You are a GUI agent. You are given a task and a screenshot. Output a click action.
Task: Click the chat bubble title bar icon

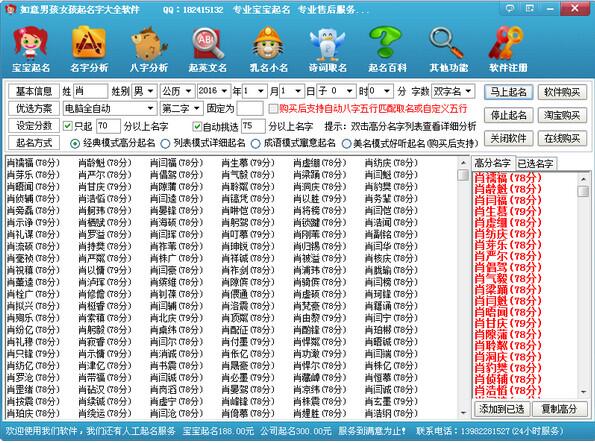pyautogui.click(x=510, y=8)
